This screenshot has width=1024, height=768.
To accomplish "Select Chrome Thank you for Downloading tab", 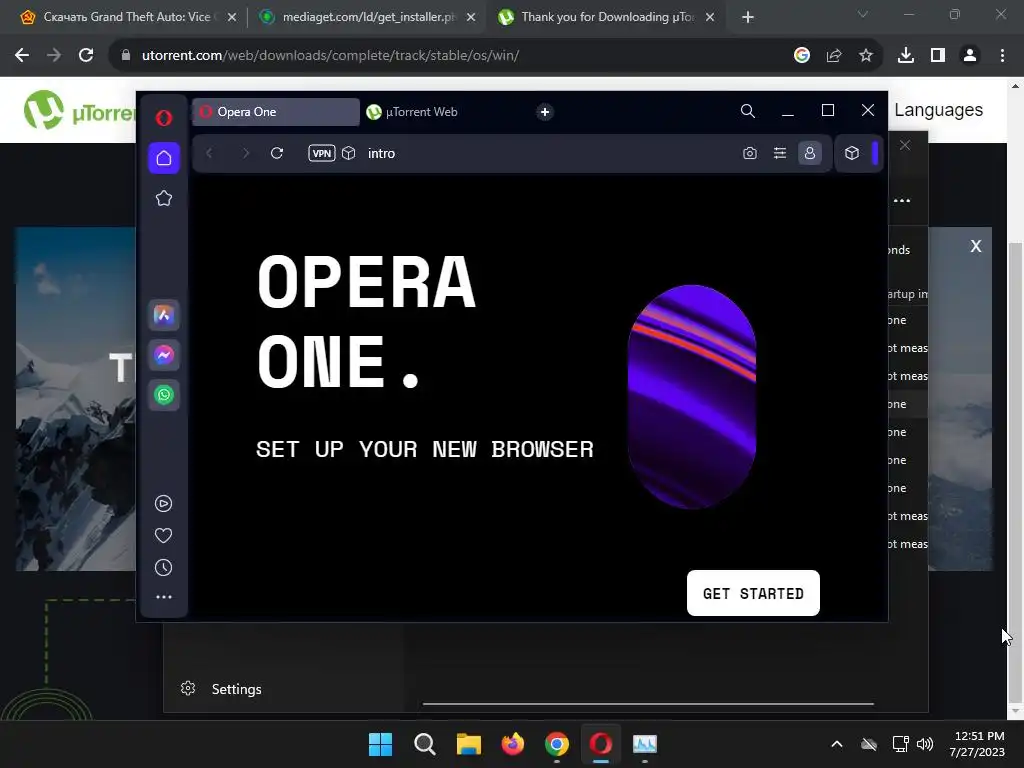I will (x=606, y=17).
